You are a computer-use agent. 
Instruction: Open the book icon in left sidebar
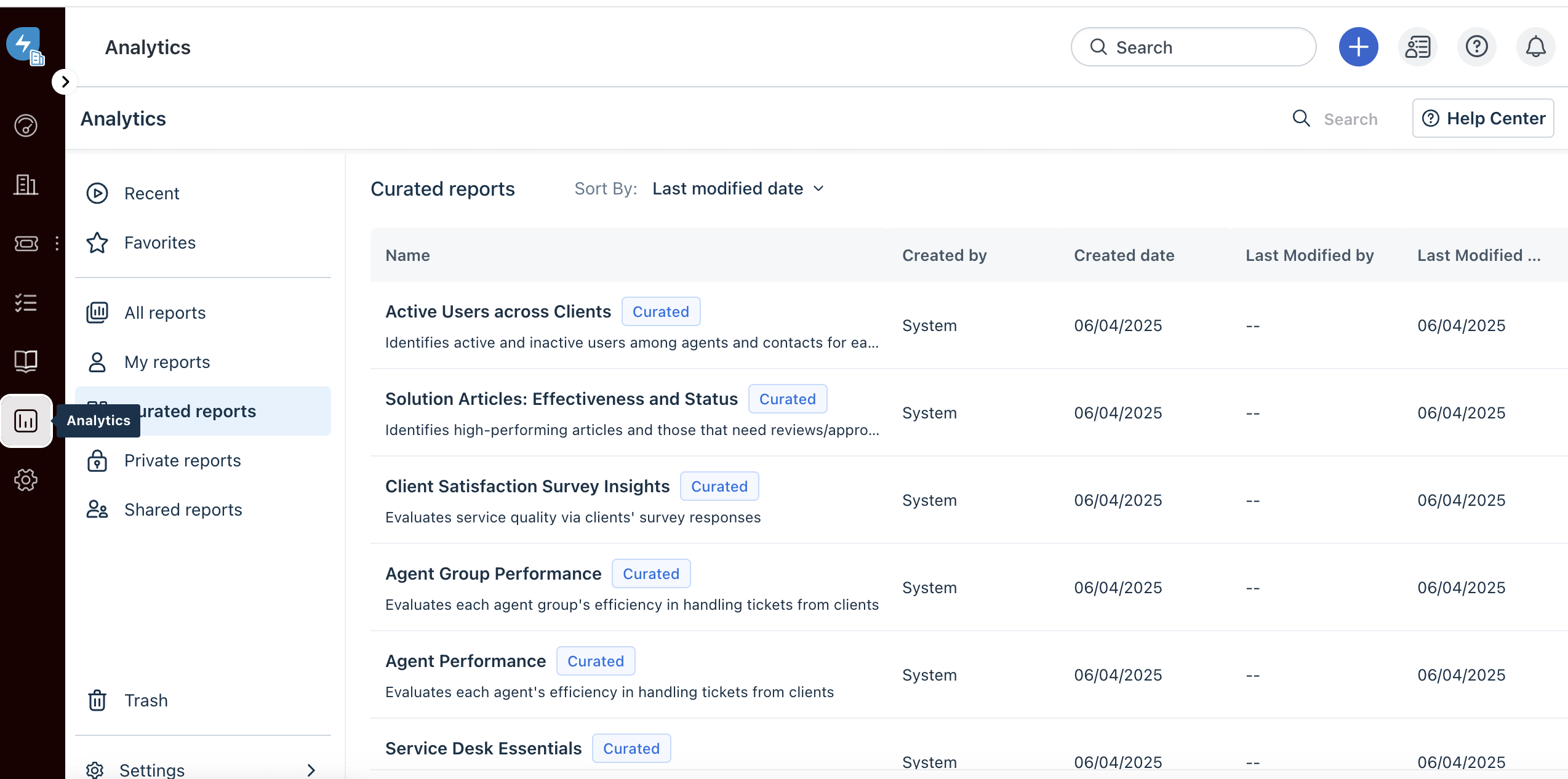pos(26,361)
